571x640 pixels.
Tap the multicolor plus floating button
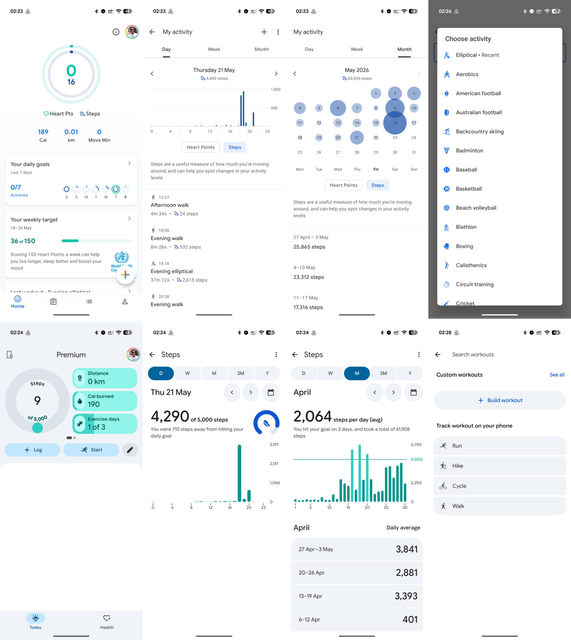[x=125, y=275]
